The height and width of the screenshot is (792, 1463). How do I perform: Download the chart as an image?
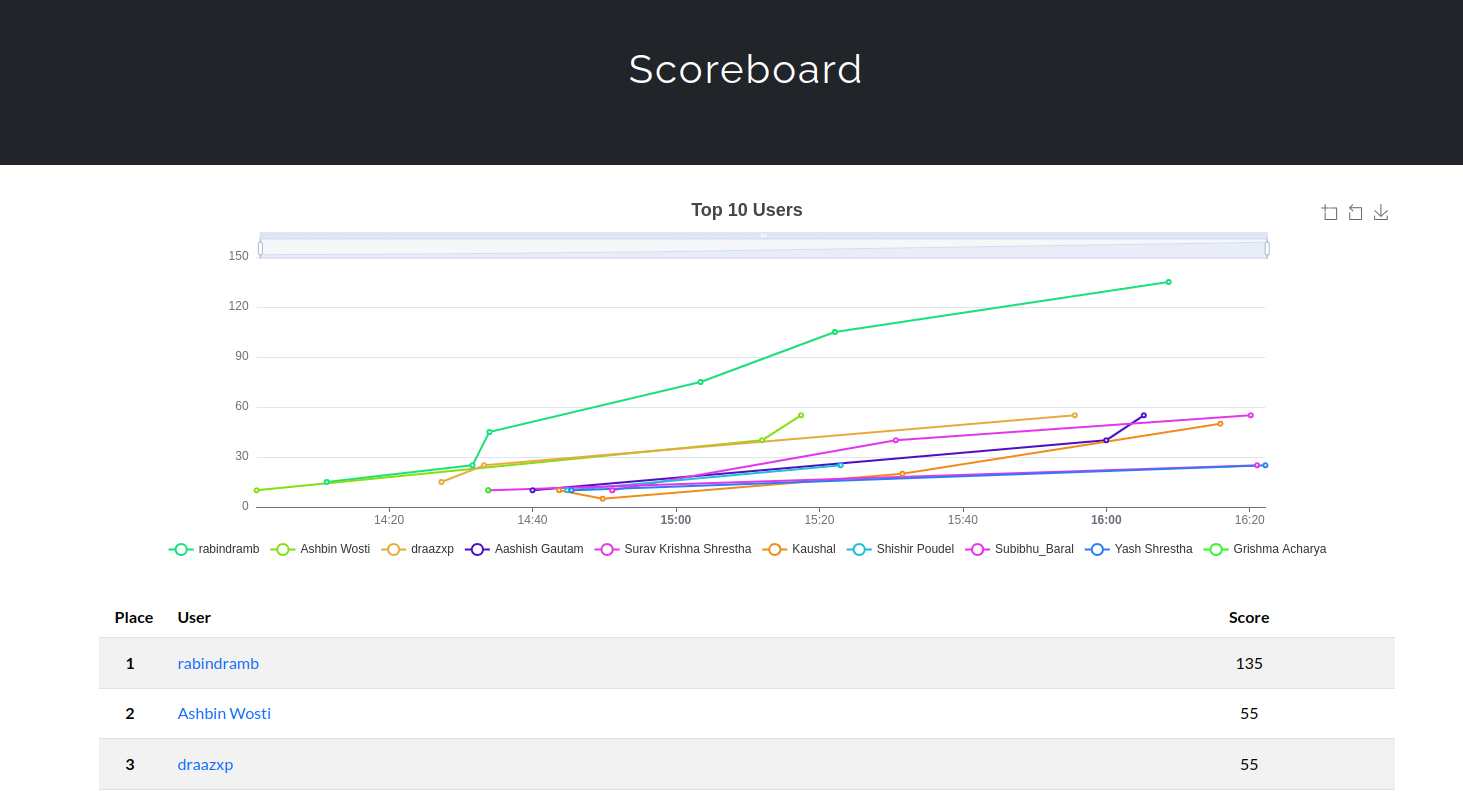(1381, 212)
